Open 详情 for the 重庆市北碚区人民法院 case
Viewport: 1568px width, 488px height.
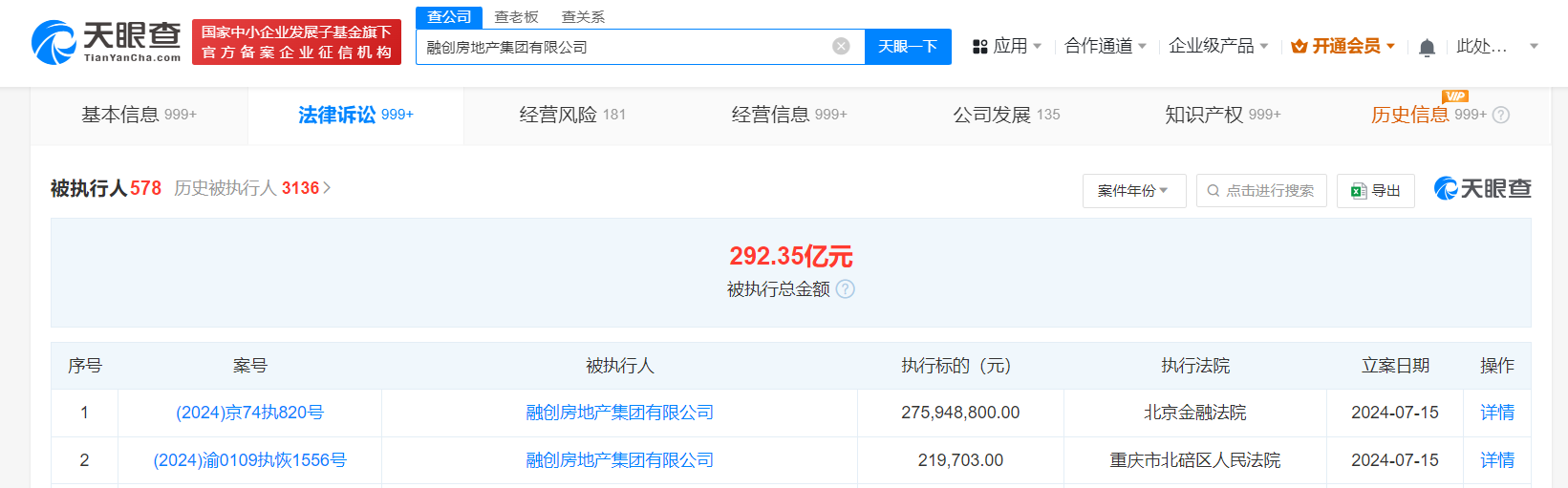click(x=1497, y=460)
